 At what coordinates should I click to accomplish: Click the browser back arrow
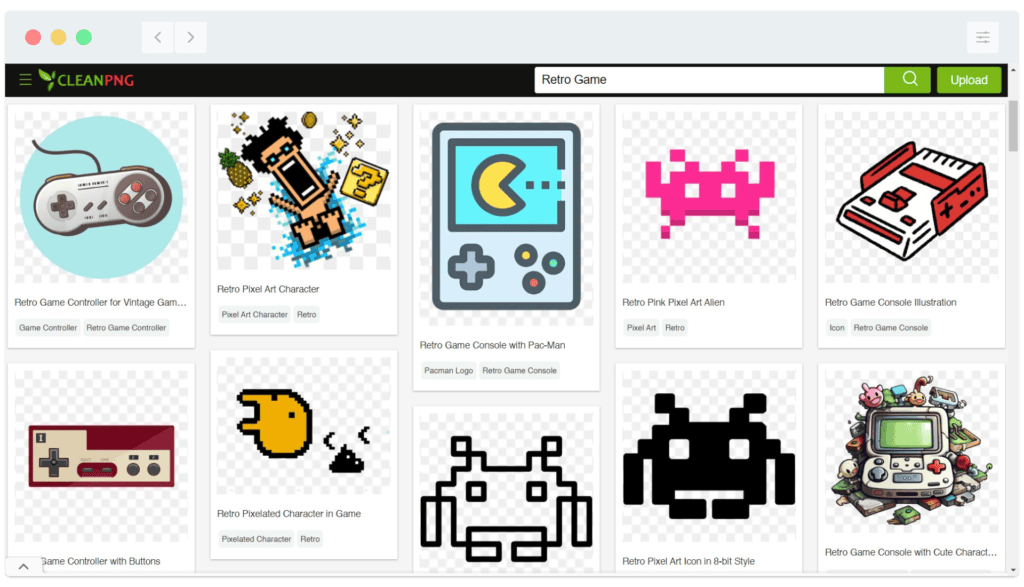pyautogui.click(x=158, y=38)
